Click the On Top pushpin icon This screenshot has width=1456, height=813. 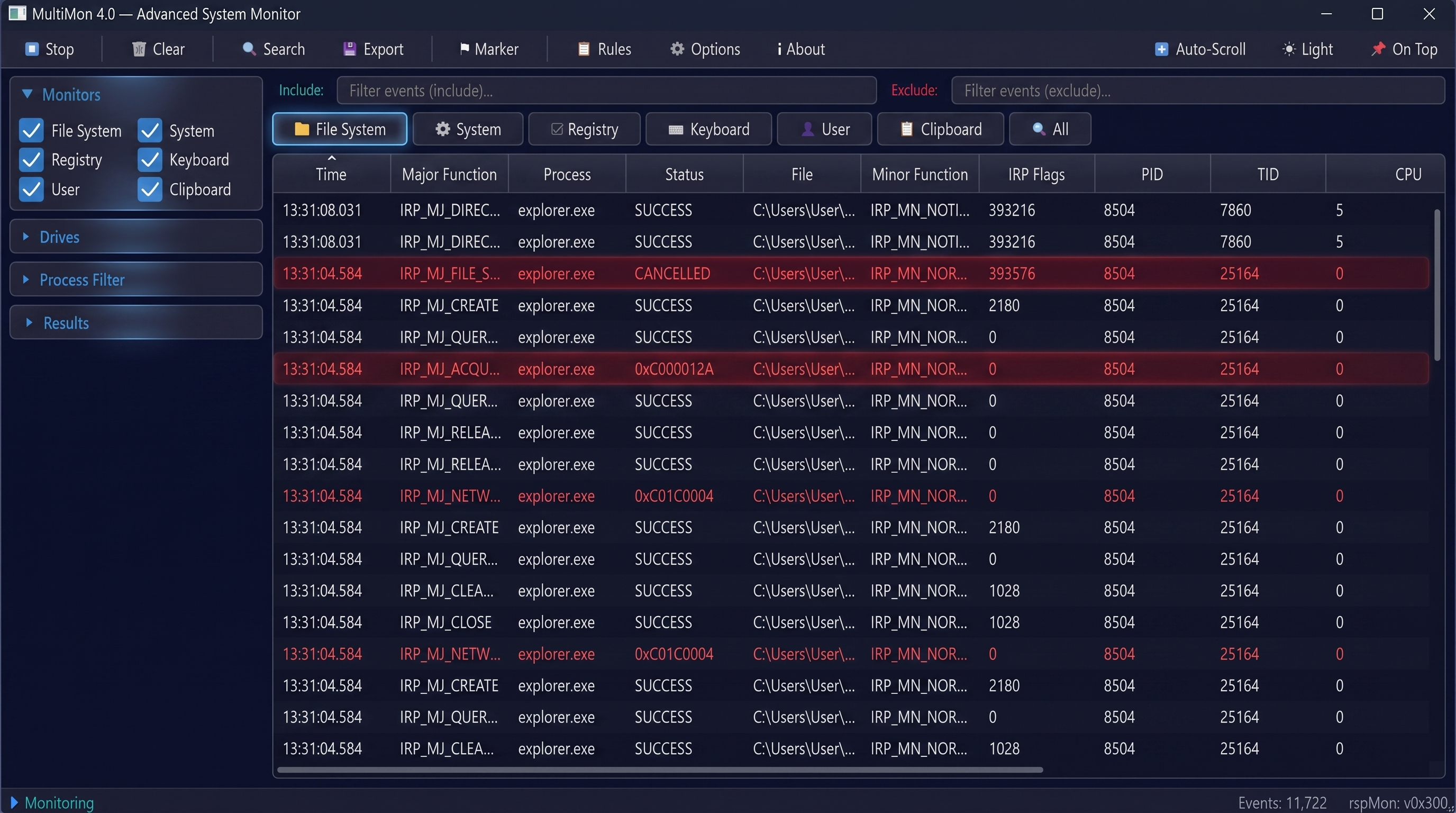[x=1379, y=49]
